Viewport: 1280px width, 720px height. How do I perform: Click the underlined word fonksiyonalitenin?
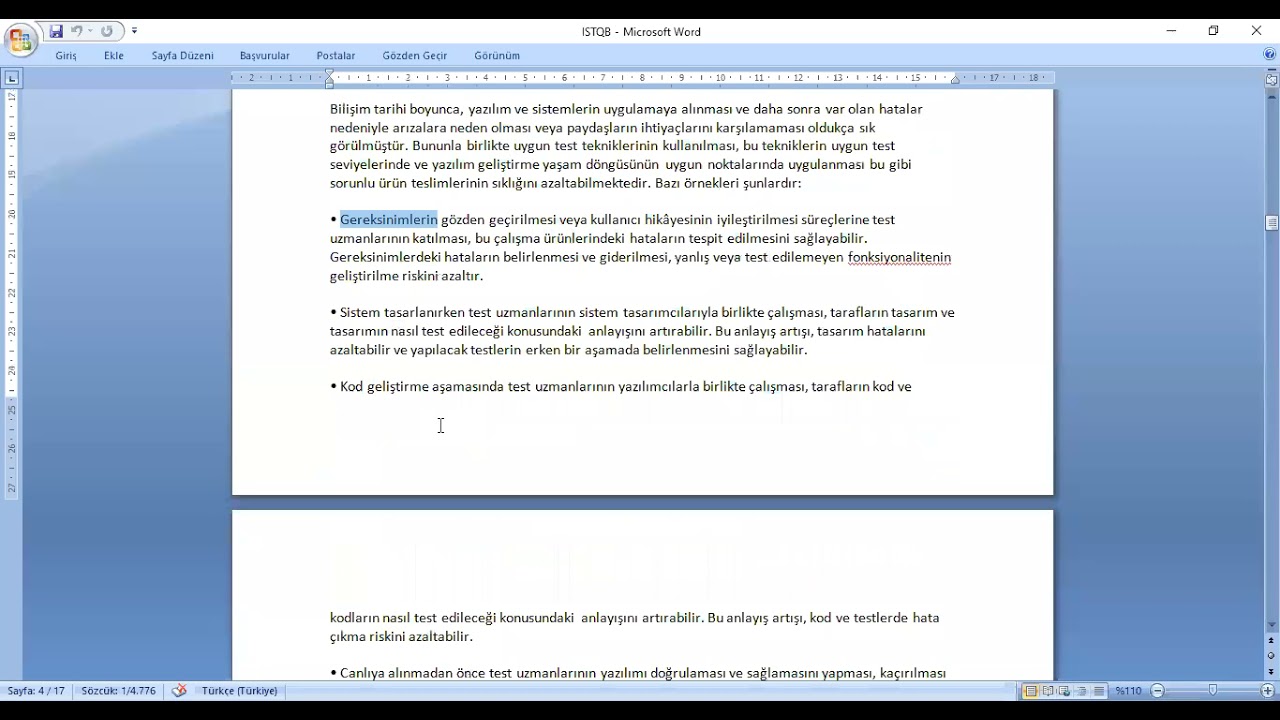[x=899, y=258]
